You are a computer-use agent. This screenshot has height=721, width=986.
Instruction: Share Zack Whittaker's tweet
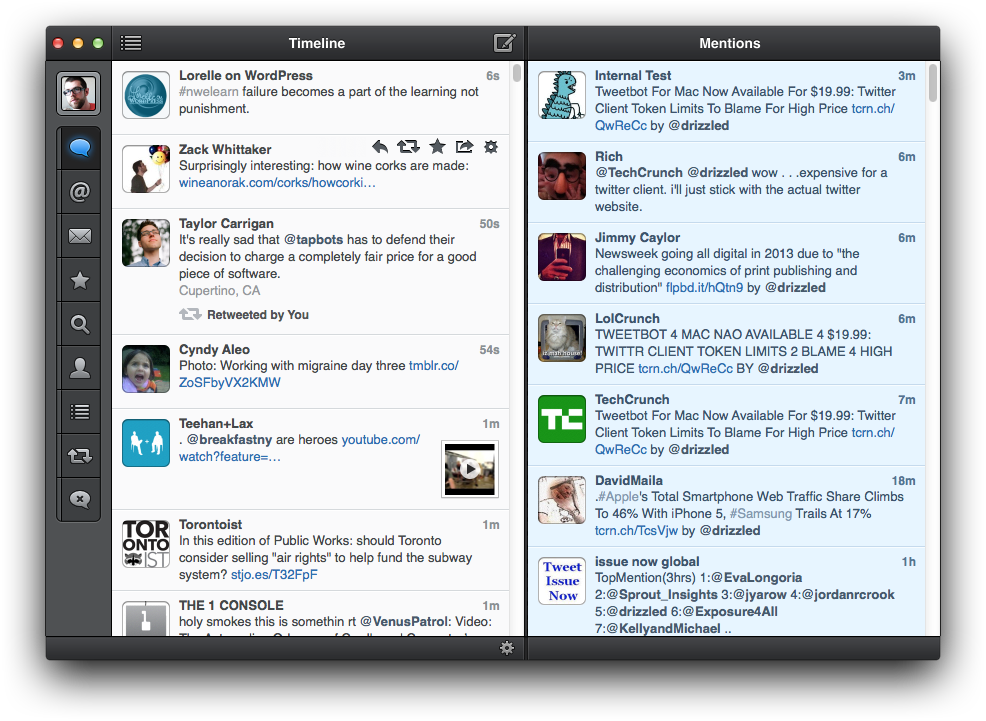(x=464, y=147)
